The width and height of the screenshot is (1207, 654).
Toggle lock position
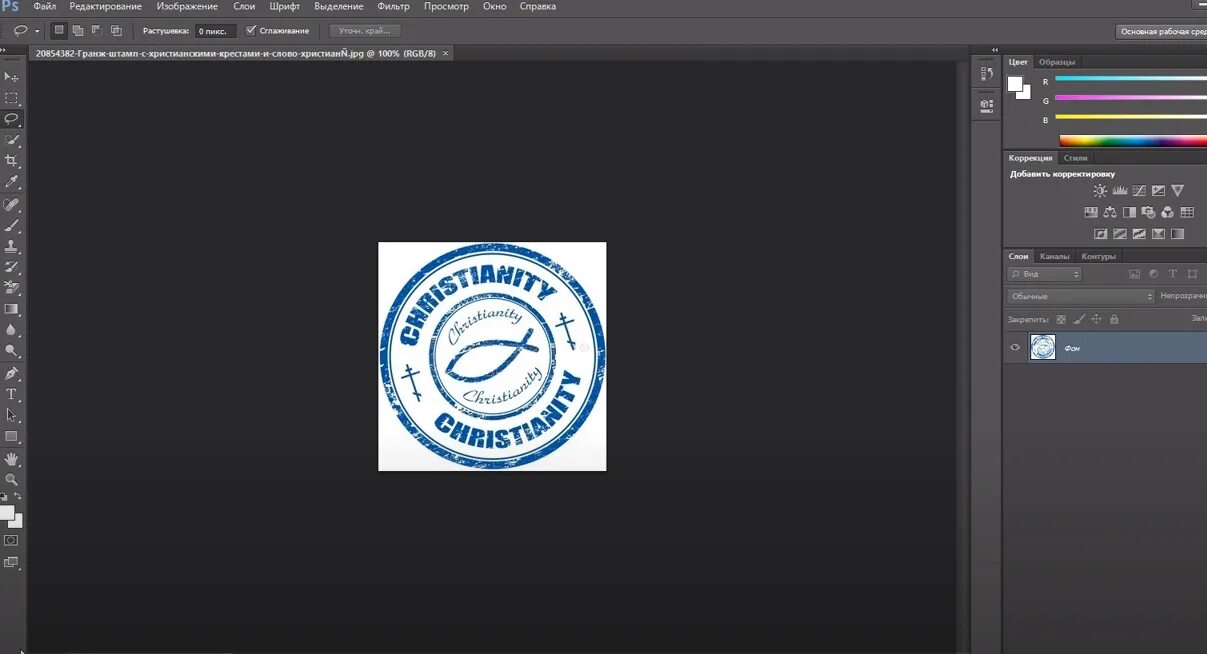point(1096,319)
